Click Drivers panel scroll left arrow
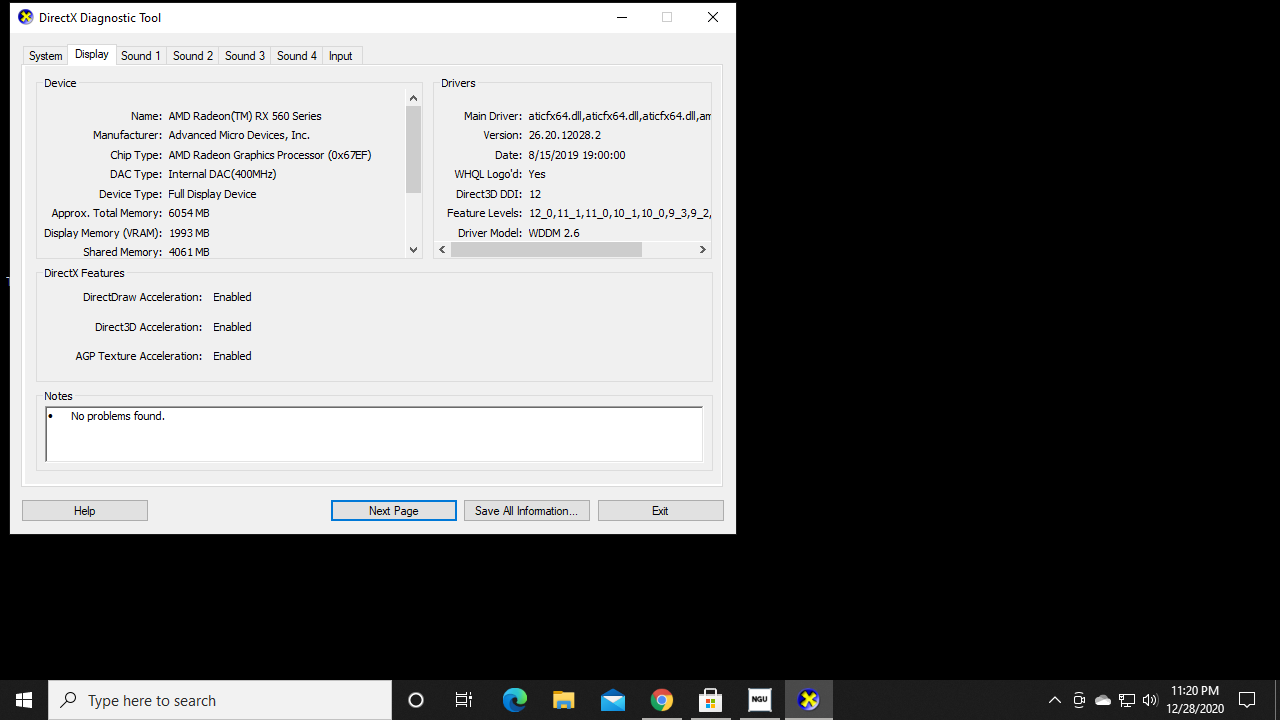The width and height of the screenshot is (1280, 720). tap(443, 250)
